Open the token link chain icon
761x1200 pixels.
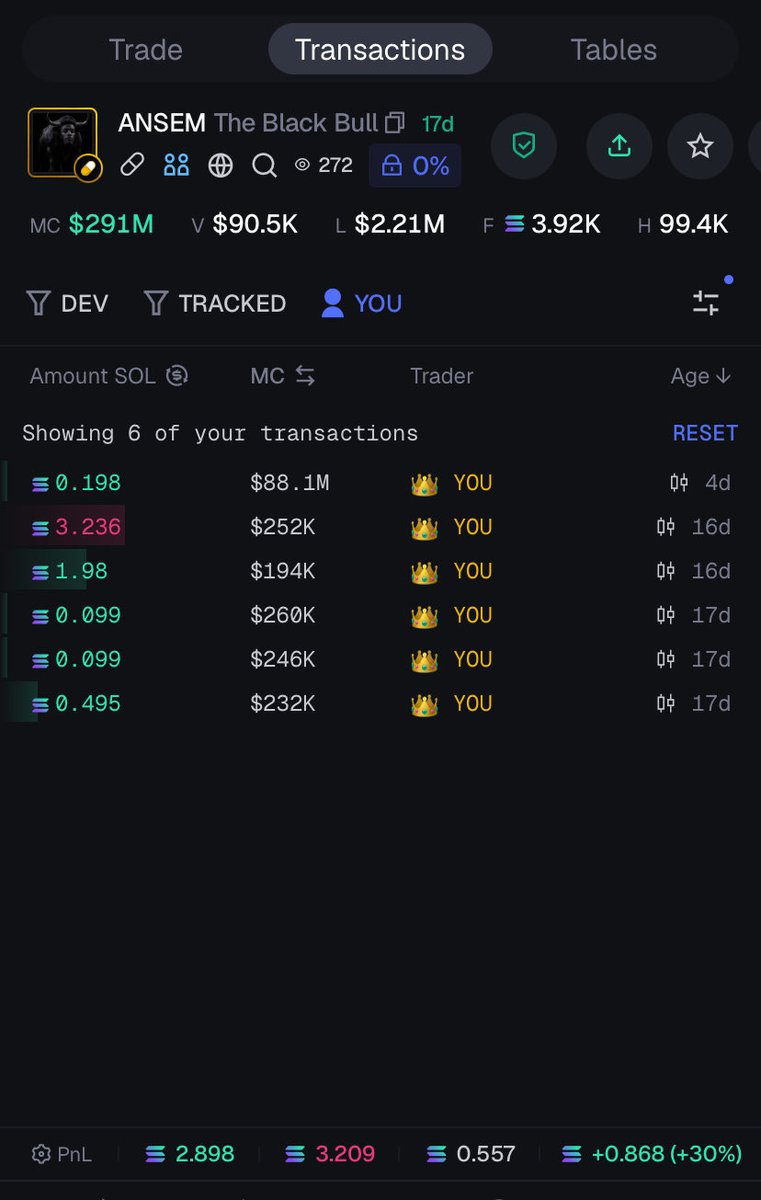click(132, 165)
